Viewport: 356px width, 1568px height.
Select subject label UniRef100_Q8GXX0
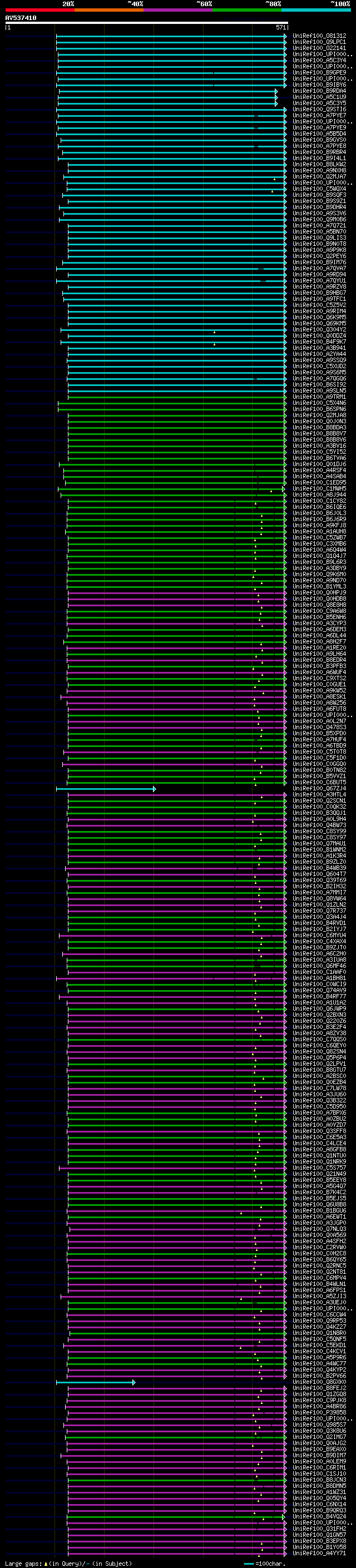(x=319, y=1382)
